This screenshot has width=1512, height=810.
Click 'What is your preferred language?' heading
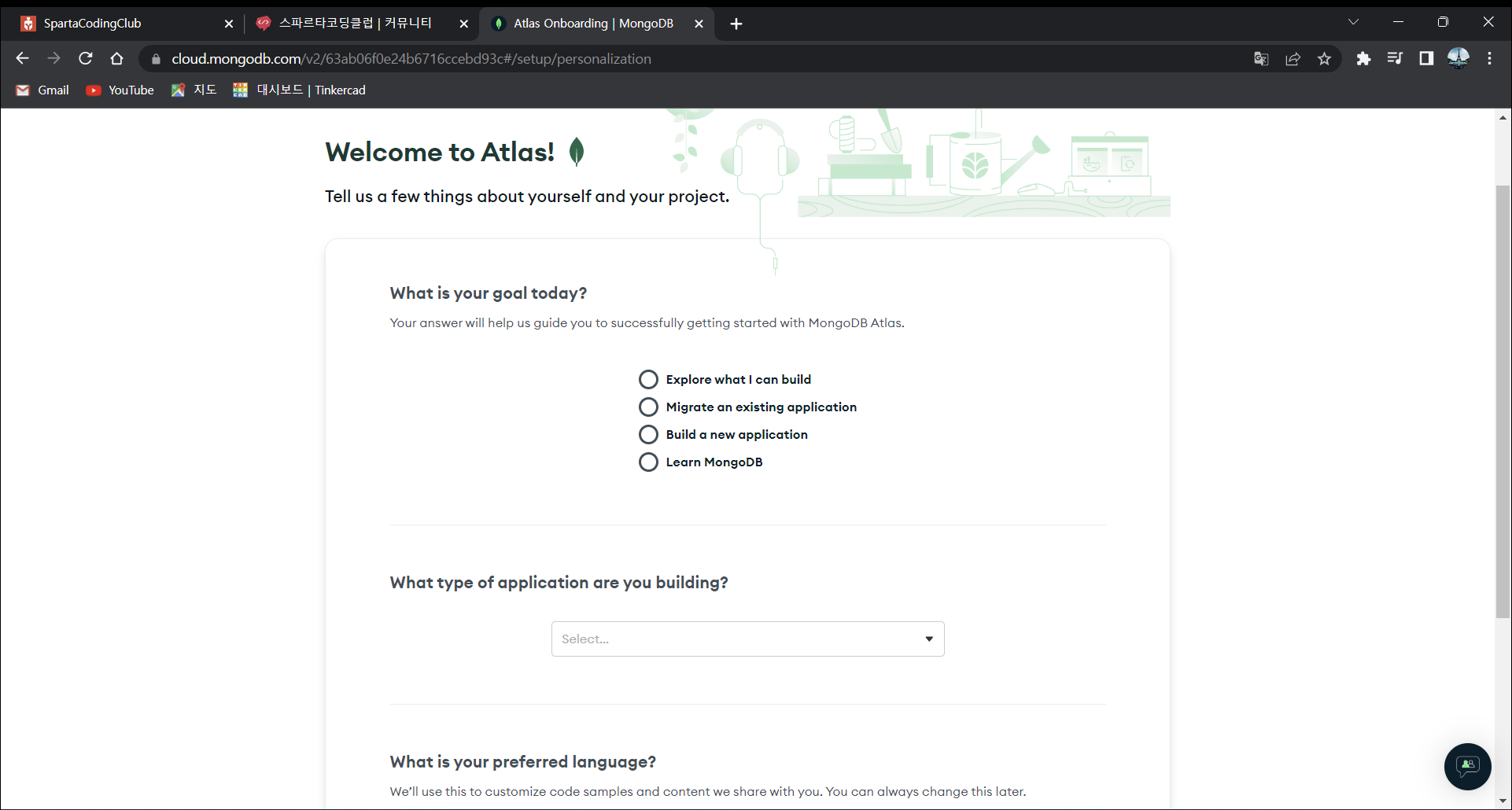522,762
